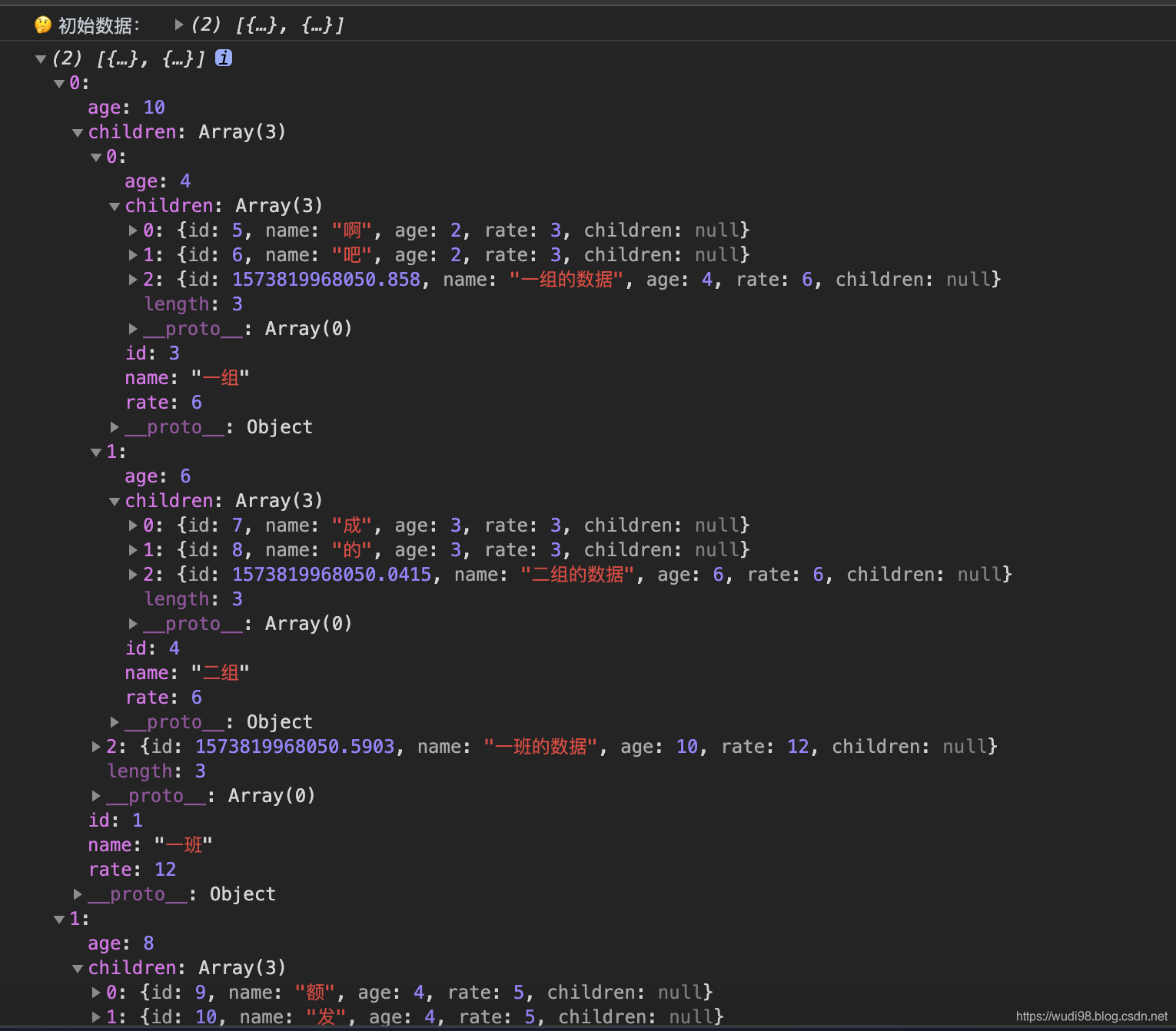The height and width of the screenshot is (1031, 1176).
Task: Collapse children: Array(3) under age: 6
Action: 115,501
